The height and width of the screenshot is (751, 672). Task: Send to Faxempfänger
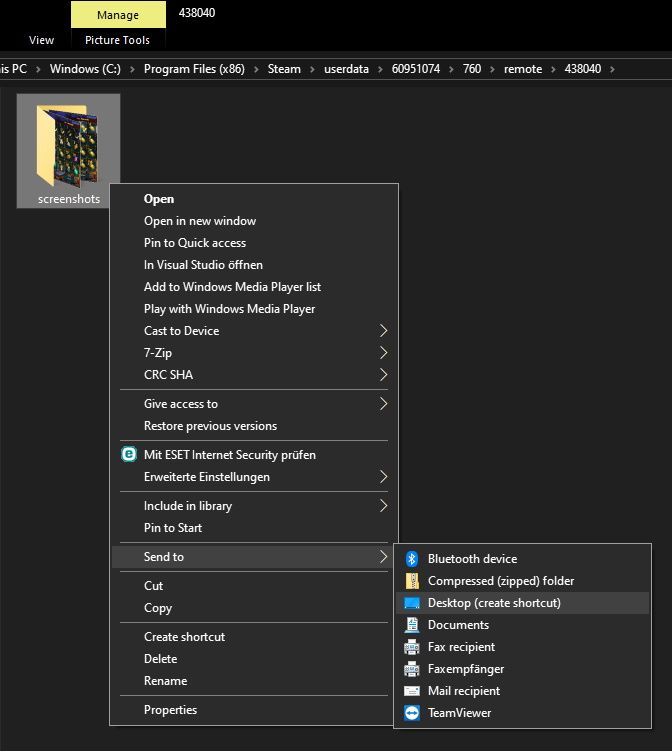tap(523, 669)
